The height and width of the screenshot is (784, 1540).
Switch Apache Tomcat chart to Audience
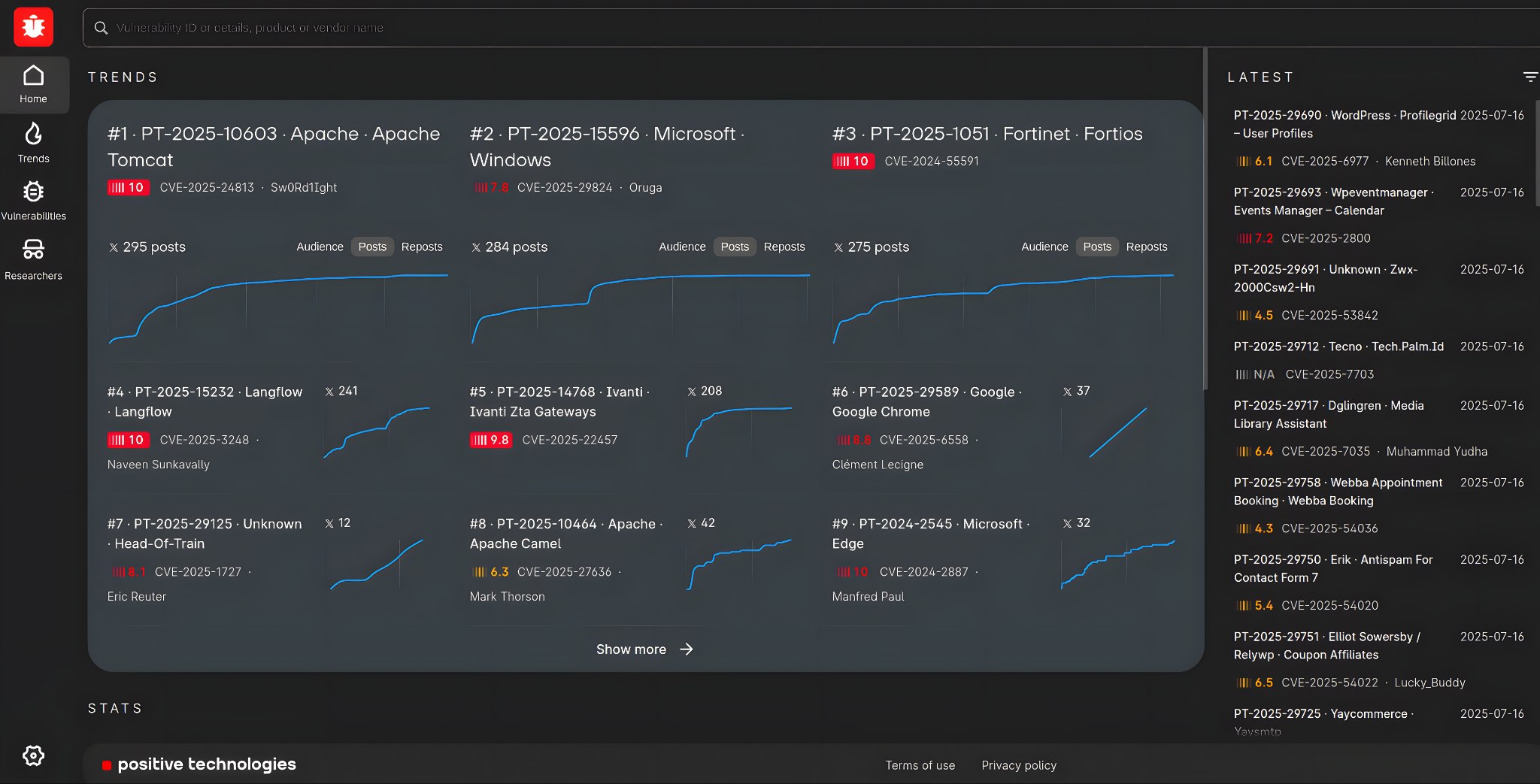point(320,247)
